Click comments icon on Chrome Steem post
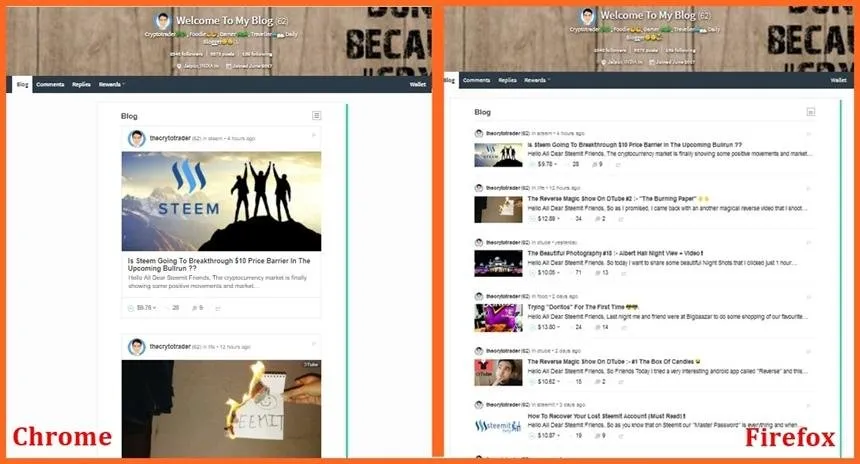Screen dimensions: 860x464 click(x=194, y=308)
